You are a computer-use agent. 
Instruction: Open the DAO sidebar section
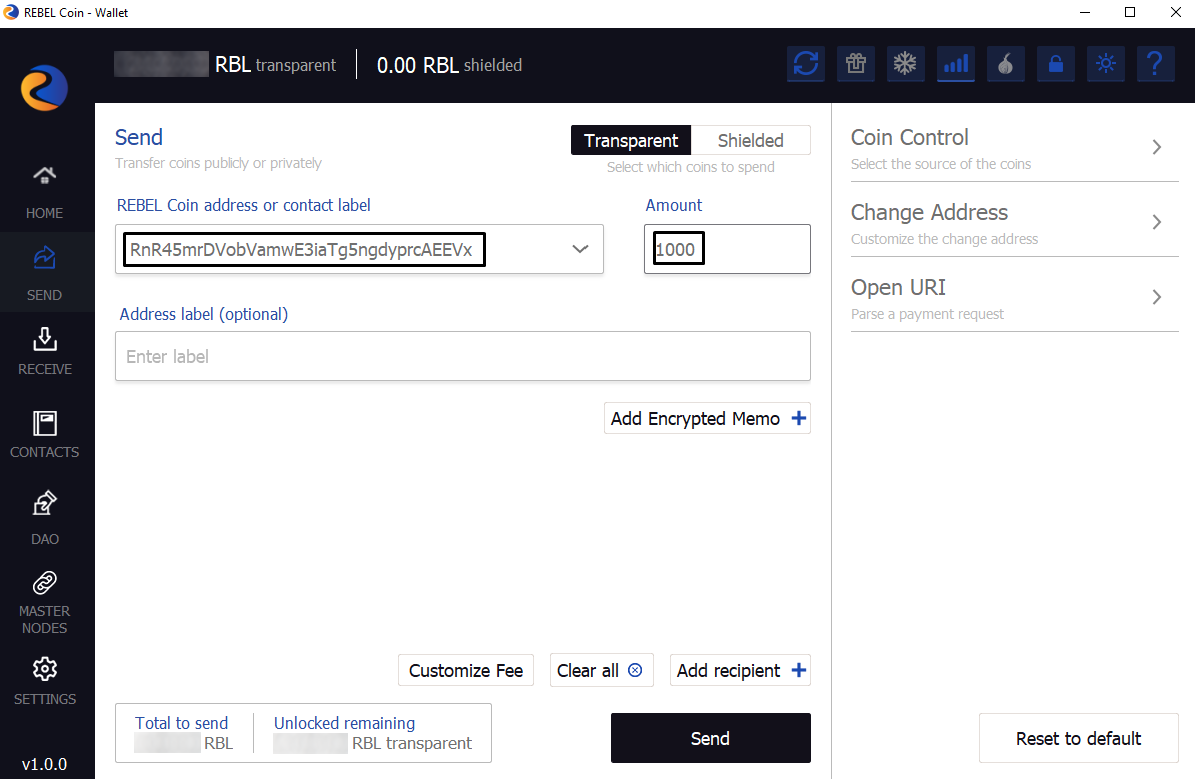pyautogui.click(x=44, y=518)
